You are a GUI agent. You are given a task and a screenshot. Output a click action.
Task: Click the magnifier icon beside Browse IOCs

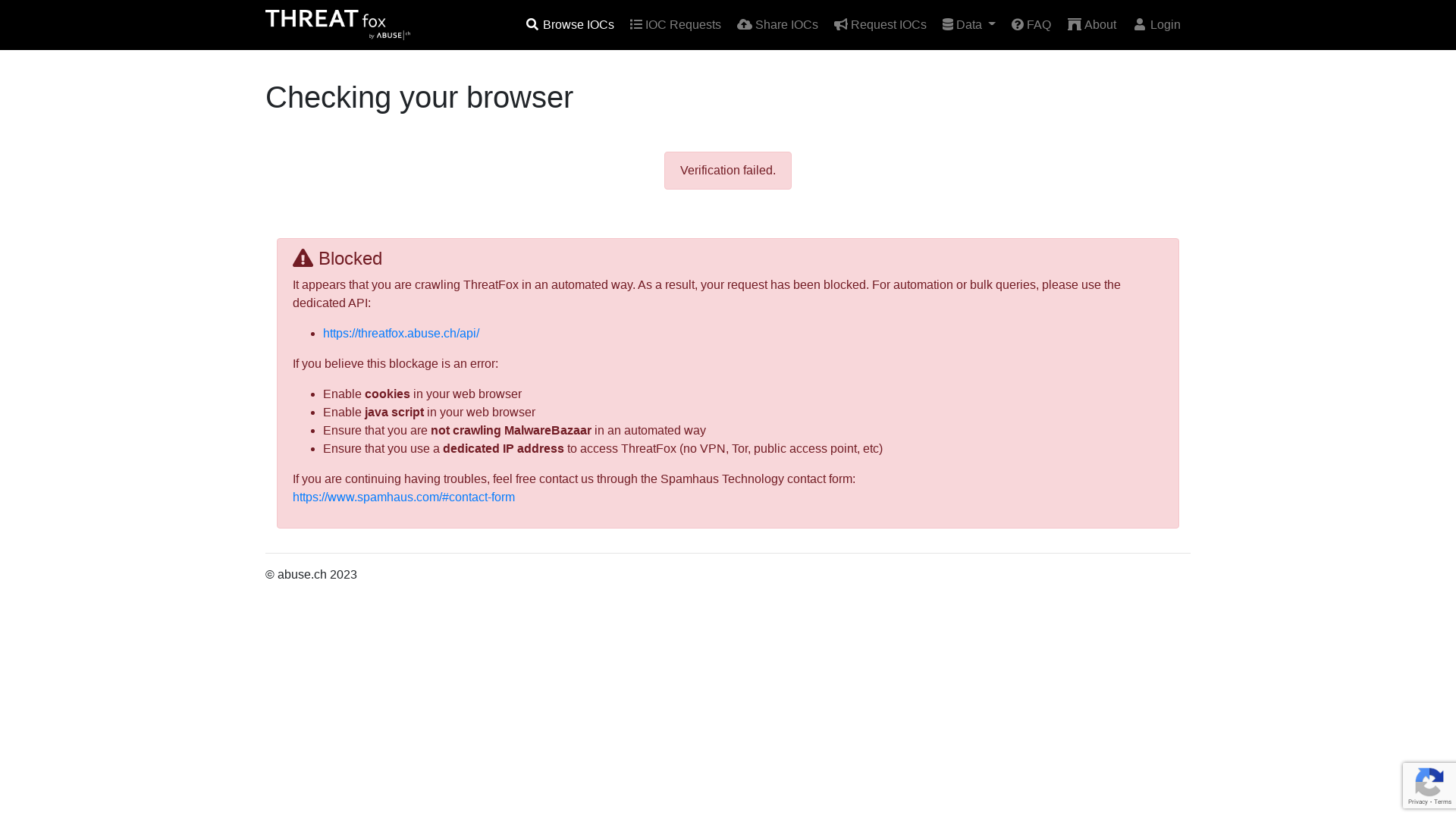(x=532, y=25)
